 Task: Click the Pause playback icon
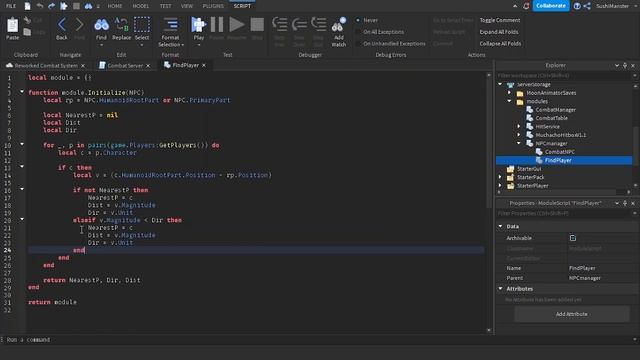(217, 24)
